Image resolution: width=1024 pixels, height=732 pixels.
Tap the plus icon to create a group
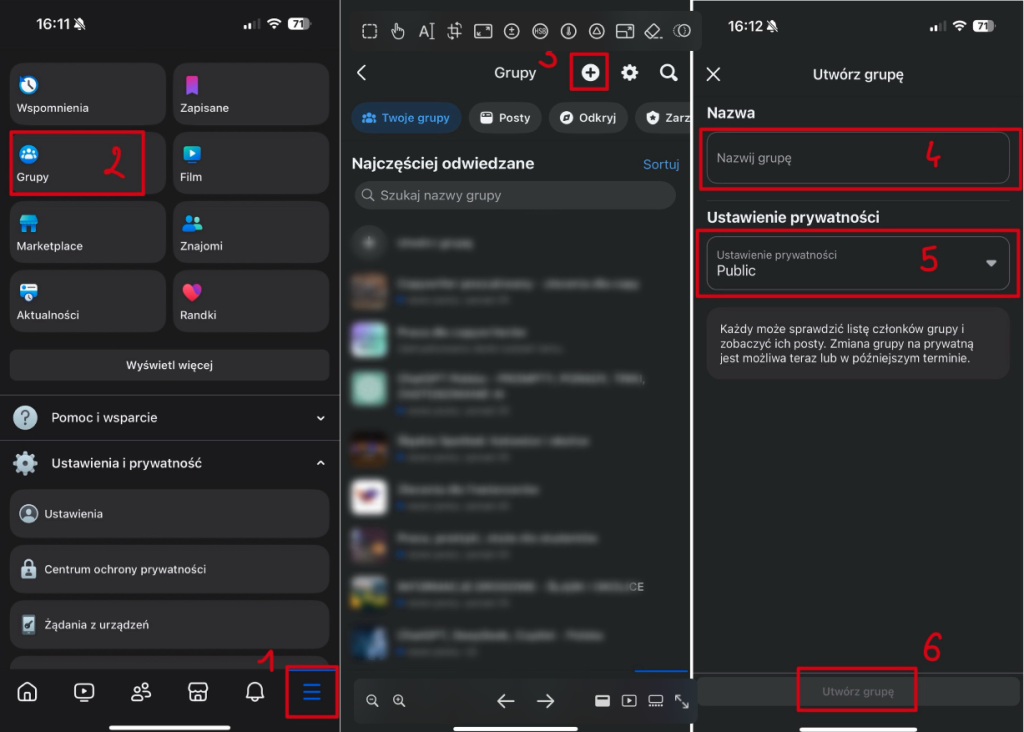click(589, 72)
